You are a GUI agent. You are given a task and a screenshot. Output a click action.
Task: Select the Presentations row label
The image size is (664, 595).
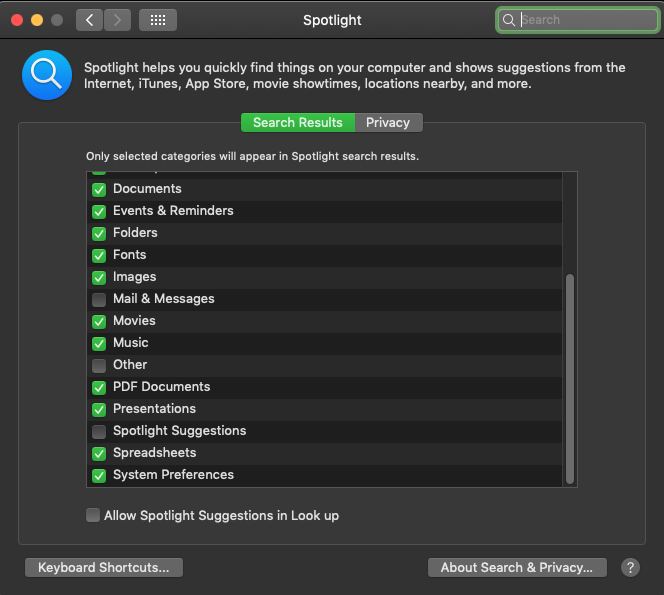pos(154,409)
